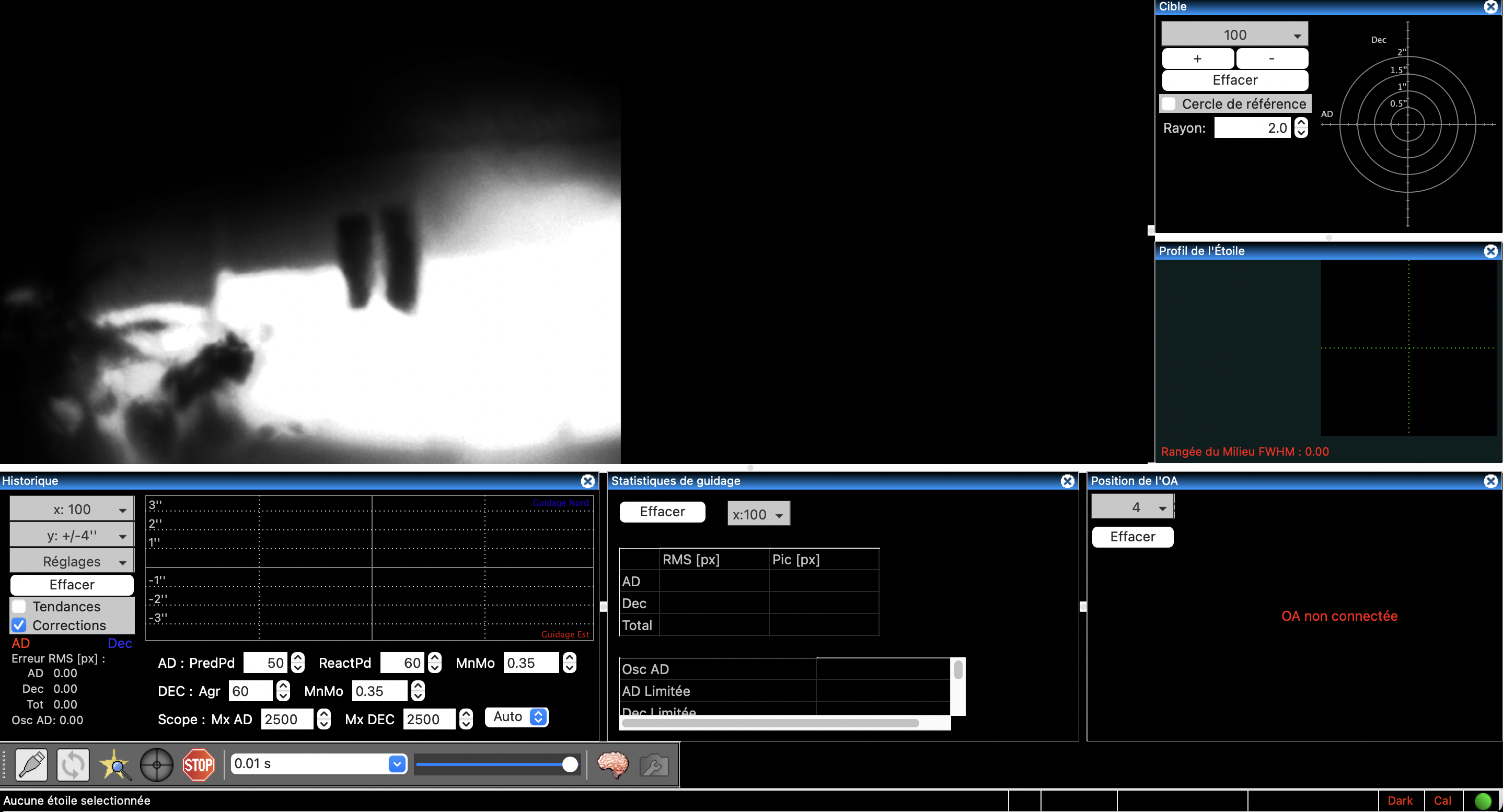Click the USB connect equipment icon

(x=31, y=764)
